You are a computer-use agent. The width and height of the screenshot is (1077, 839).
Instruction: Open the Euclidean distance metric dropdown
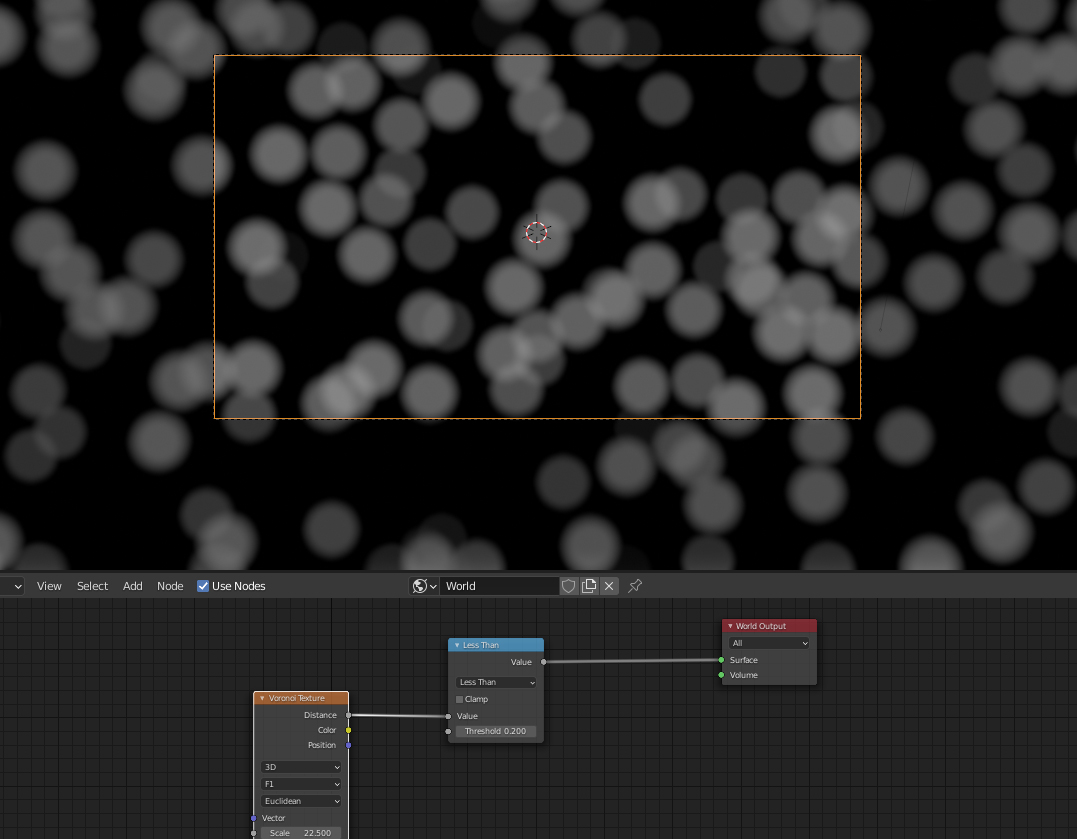[301, 801]
